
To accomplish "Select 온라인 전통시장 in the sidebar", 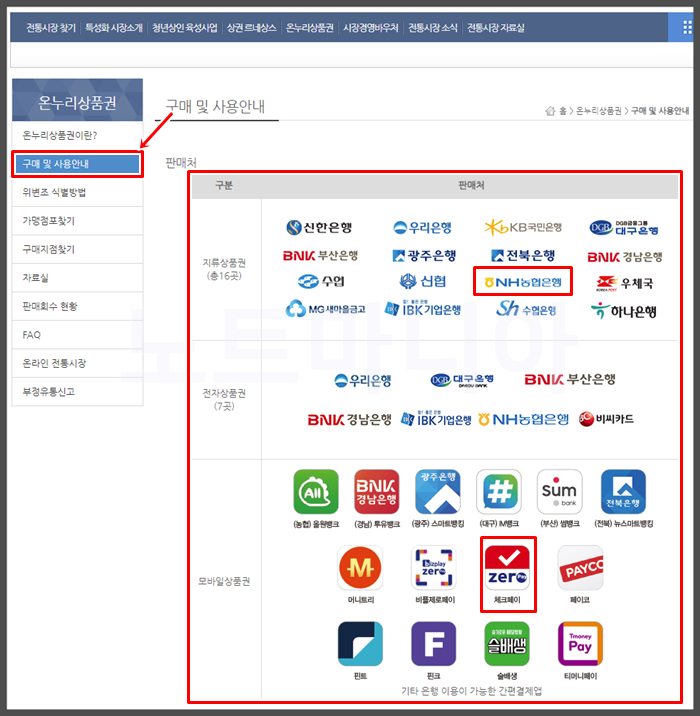I will tap(77, 363).
